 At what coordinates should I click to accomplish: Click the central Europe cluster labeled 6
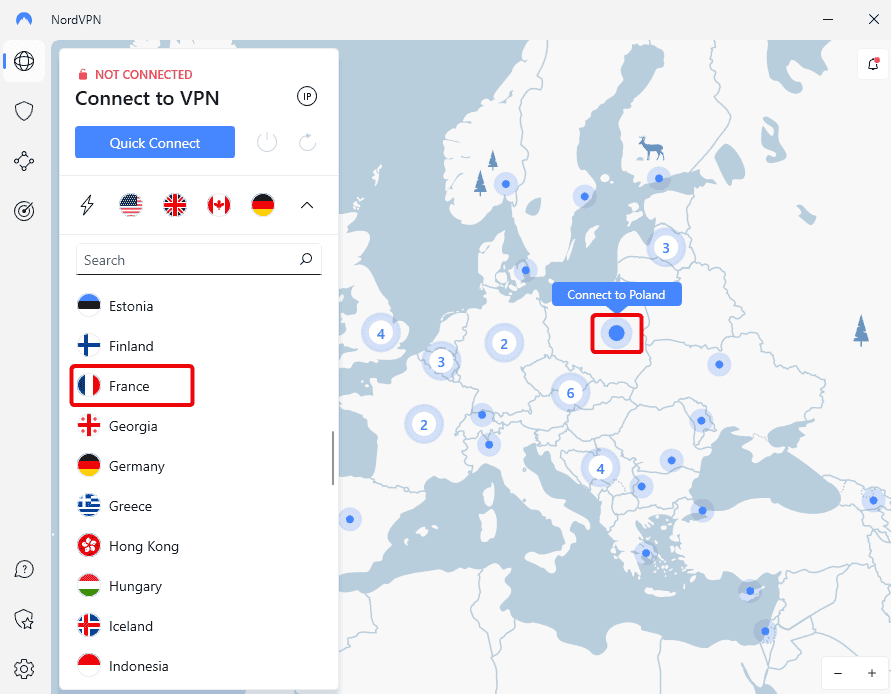[x=571, y=392]
